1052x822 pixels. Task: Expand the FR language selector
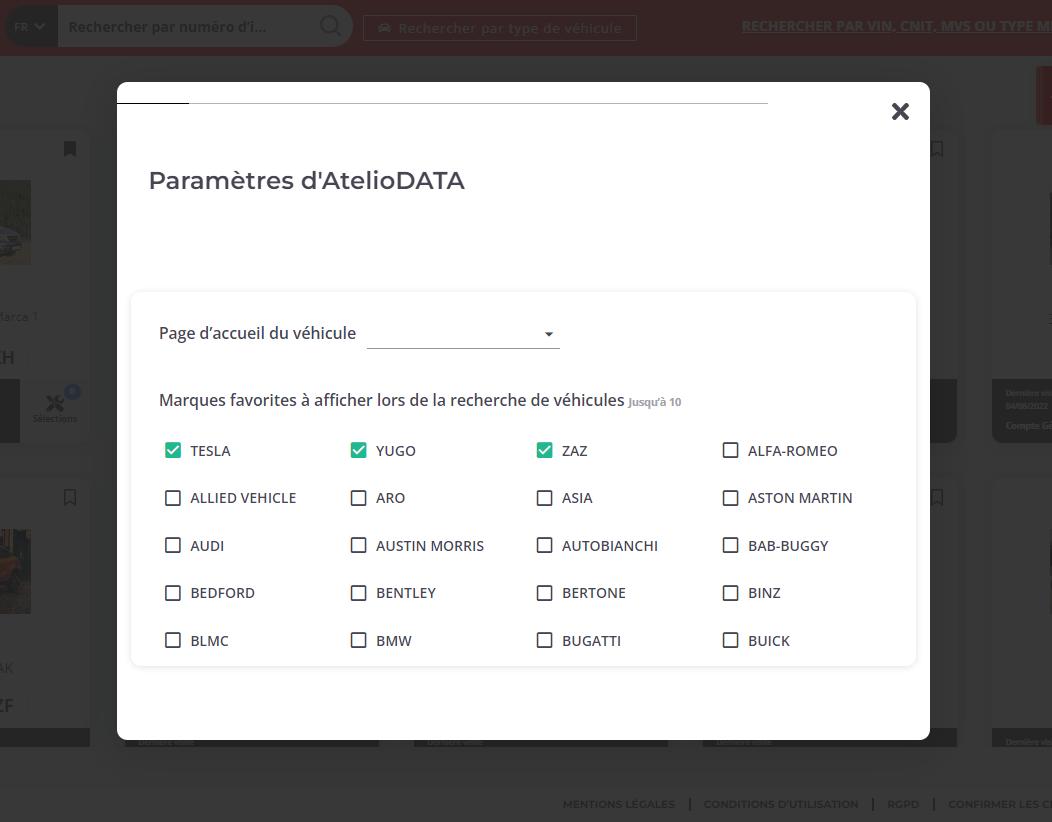point(29,27)
